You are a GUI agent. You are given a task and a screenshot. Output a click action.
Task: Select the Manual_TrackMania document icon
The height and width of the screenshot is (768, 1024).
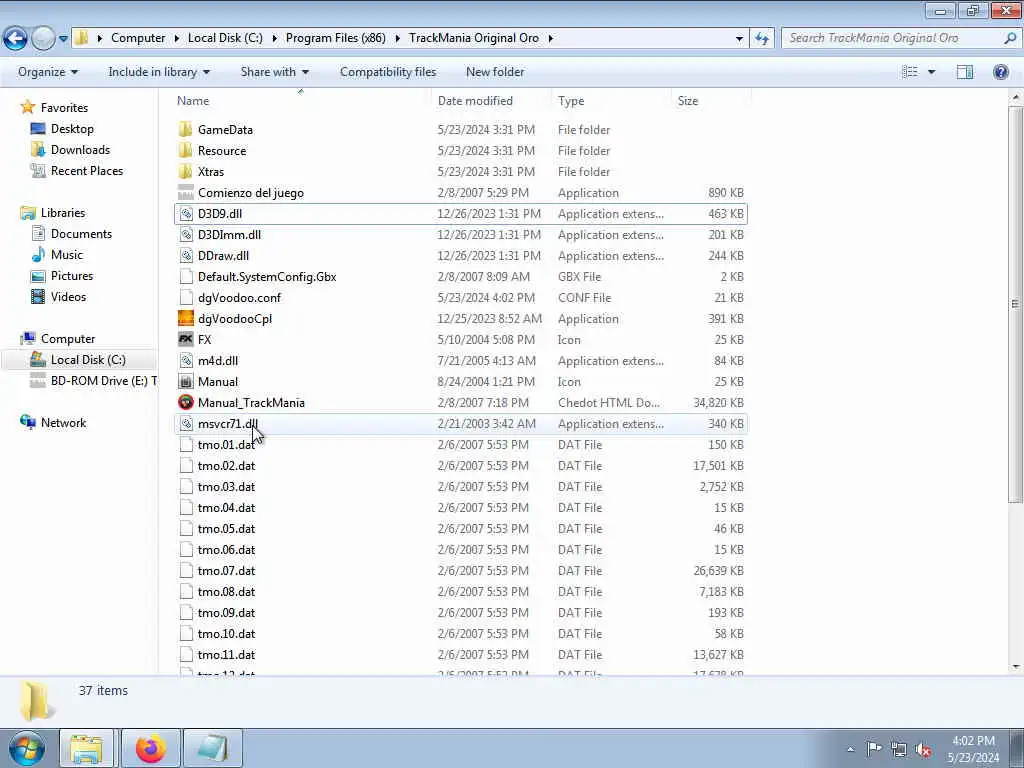pos(185,402)
